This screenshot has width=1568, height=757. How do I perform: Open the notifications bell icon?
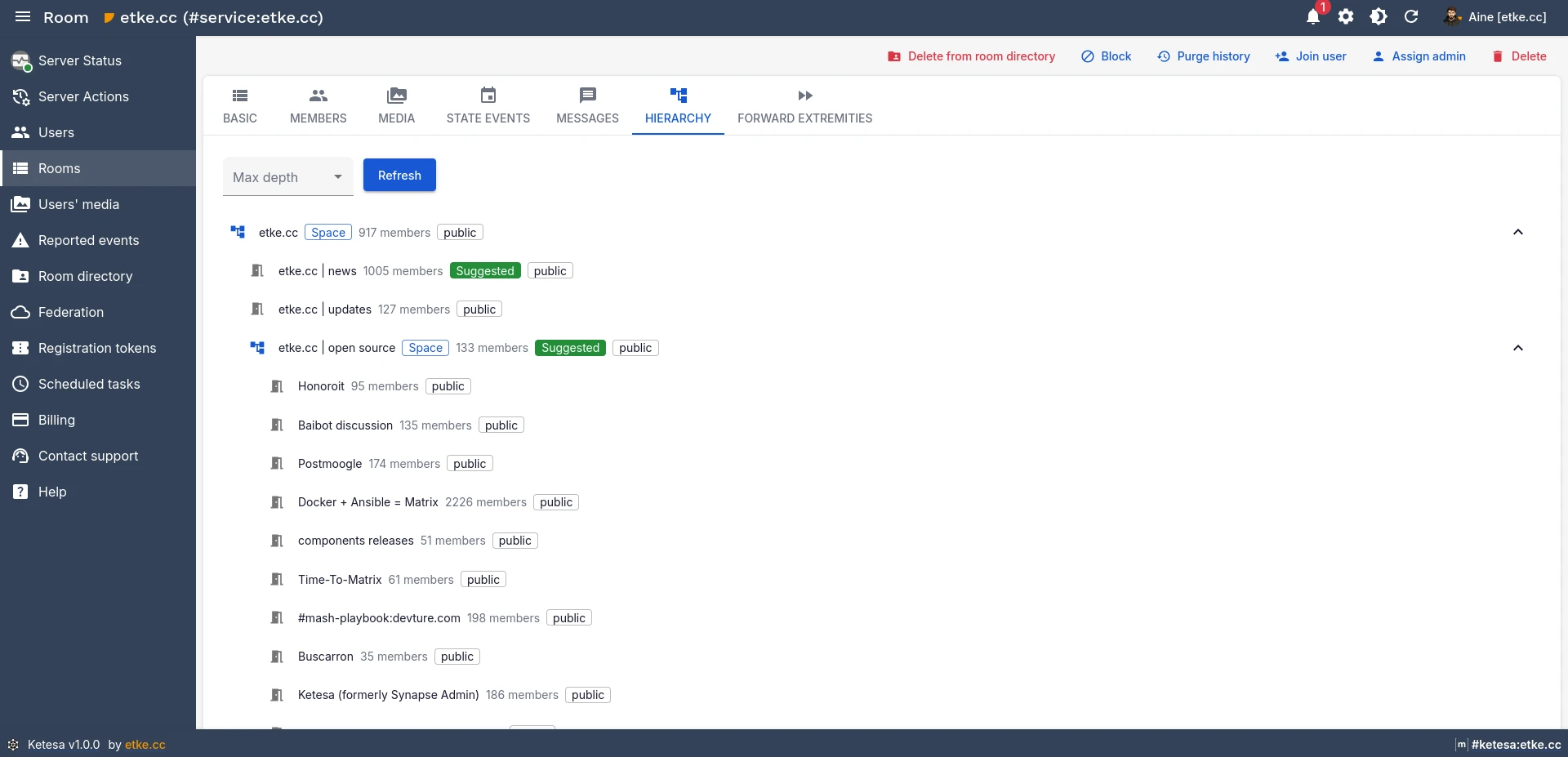pyautogui.click(x=1313, y=17)
